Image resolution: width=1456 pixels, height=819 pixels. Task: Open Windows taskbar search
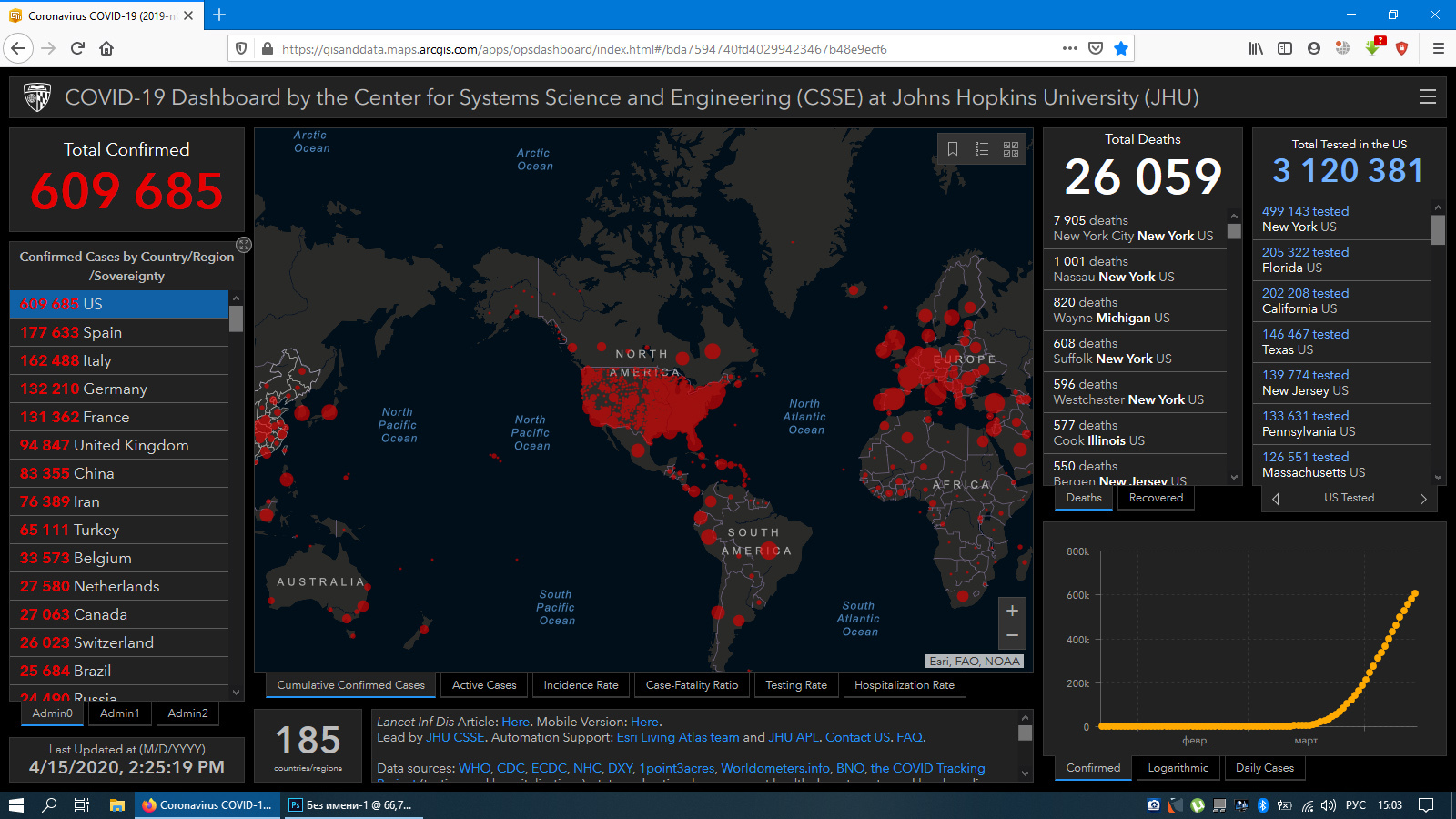pyautogui.click(x=50, y=804)
